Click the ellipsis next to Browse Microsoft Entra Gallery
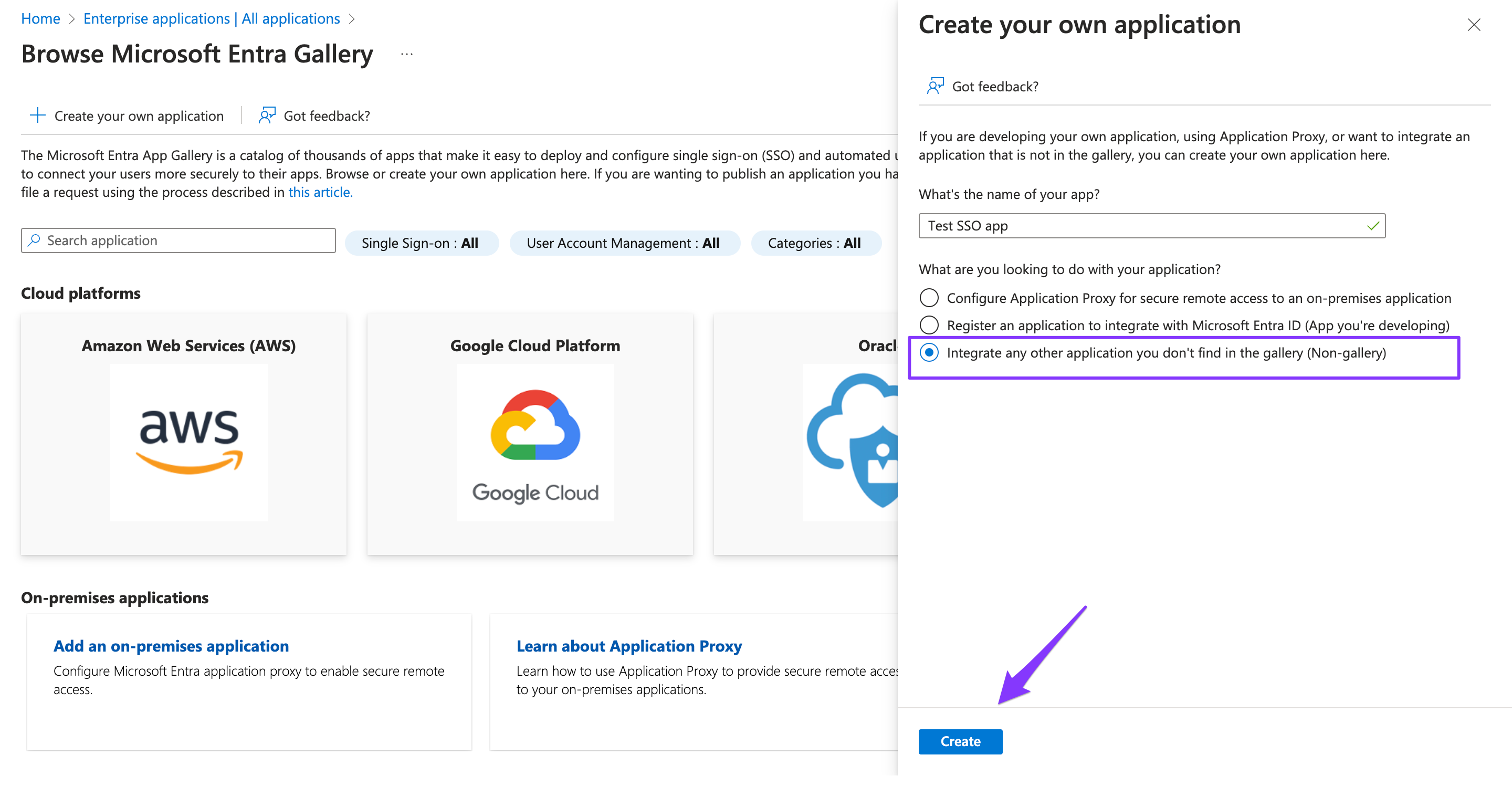Screen dimensions: 1512x797 (407, 54)
